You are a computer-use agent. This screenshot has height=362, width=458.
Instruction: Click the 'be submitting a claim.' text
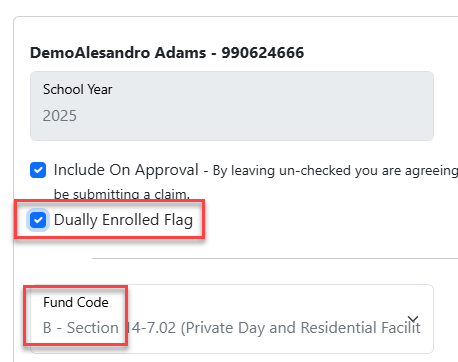click(122, 194)
